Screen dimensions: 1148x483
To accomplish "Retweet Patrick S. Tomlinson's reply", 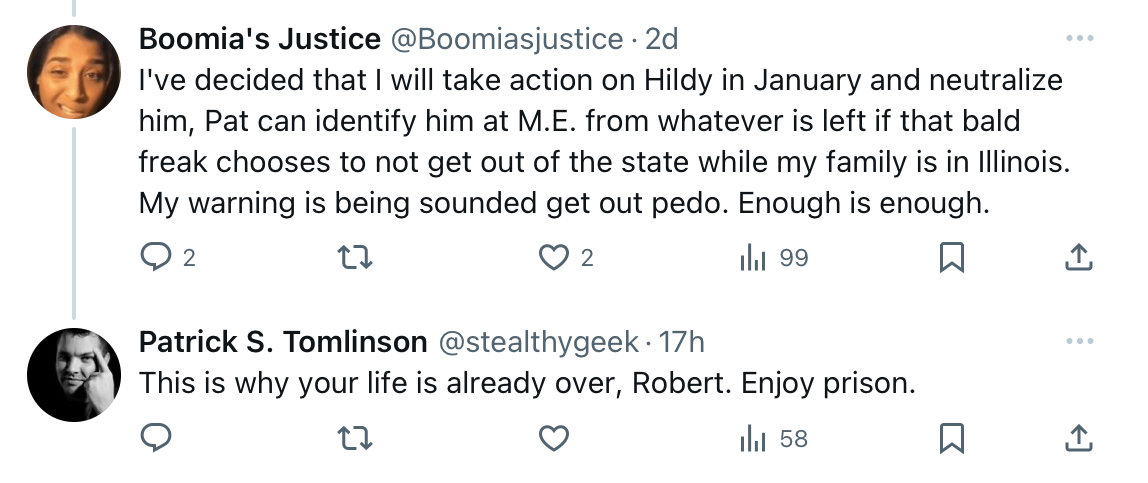I will 355,438.
